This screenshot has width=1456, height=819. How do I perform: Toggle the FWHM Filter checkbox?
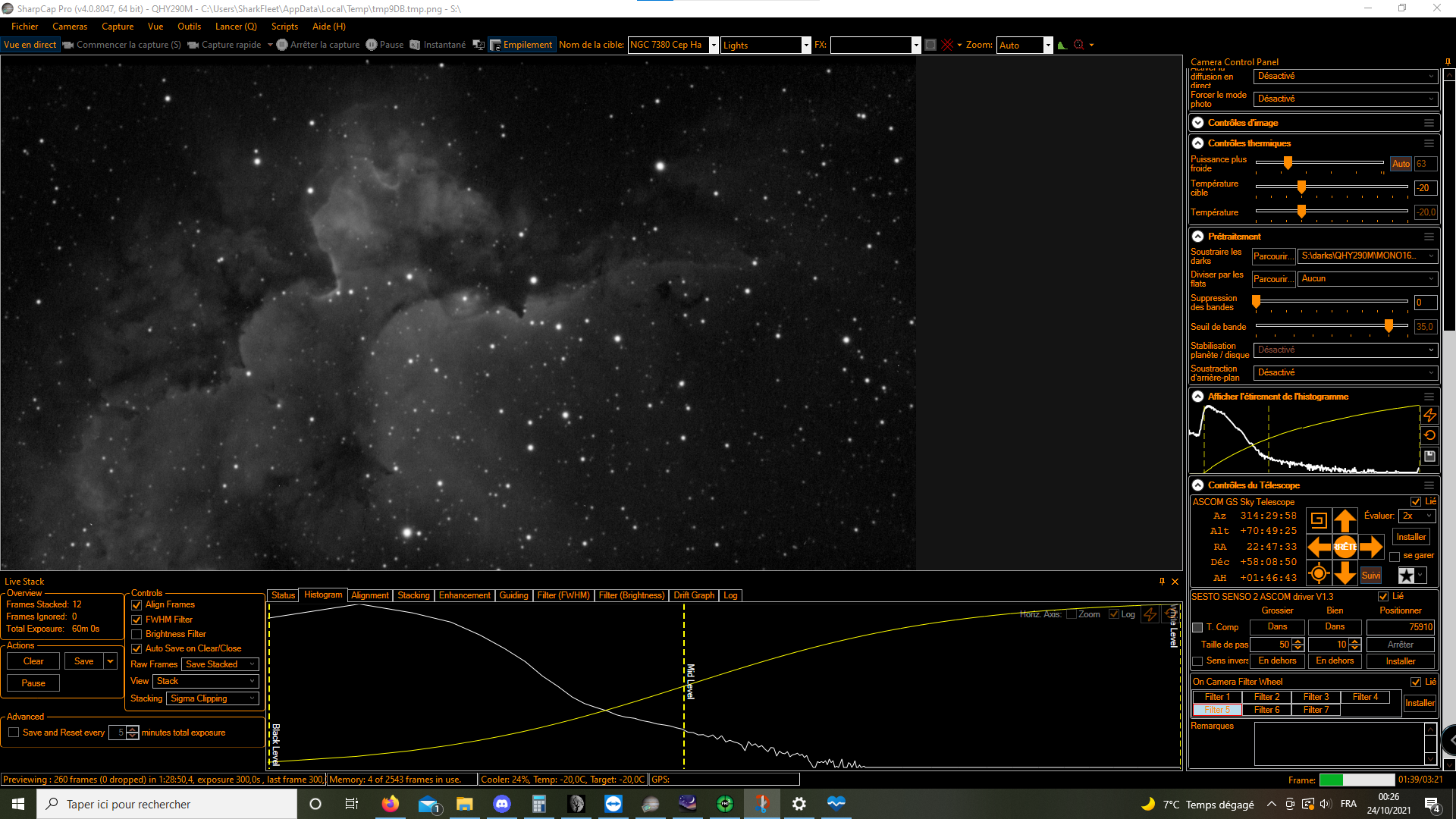pos(136,620)
